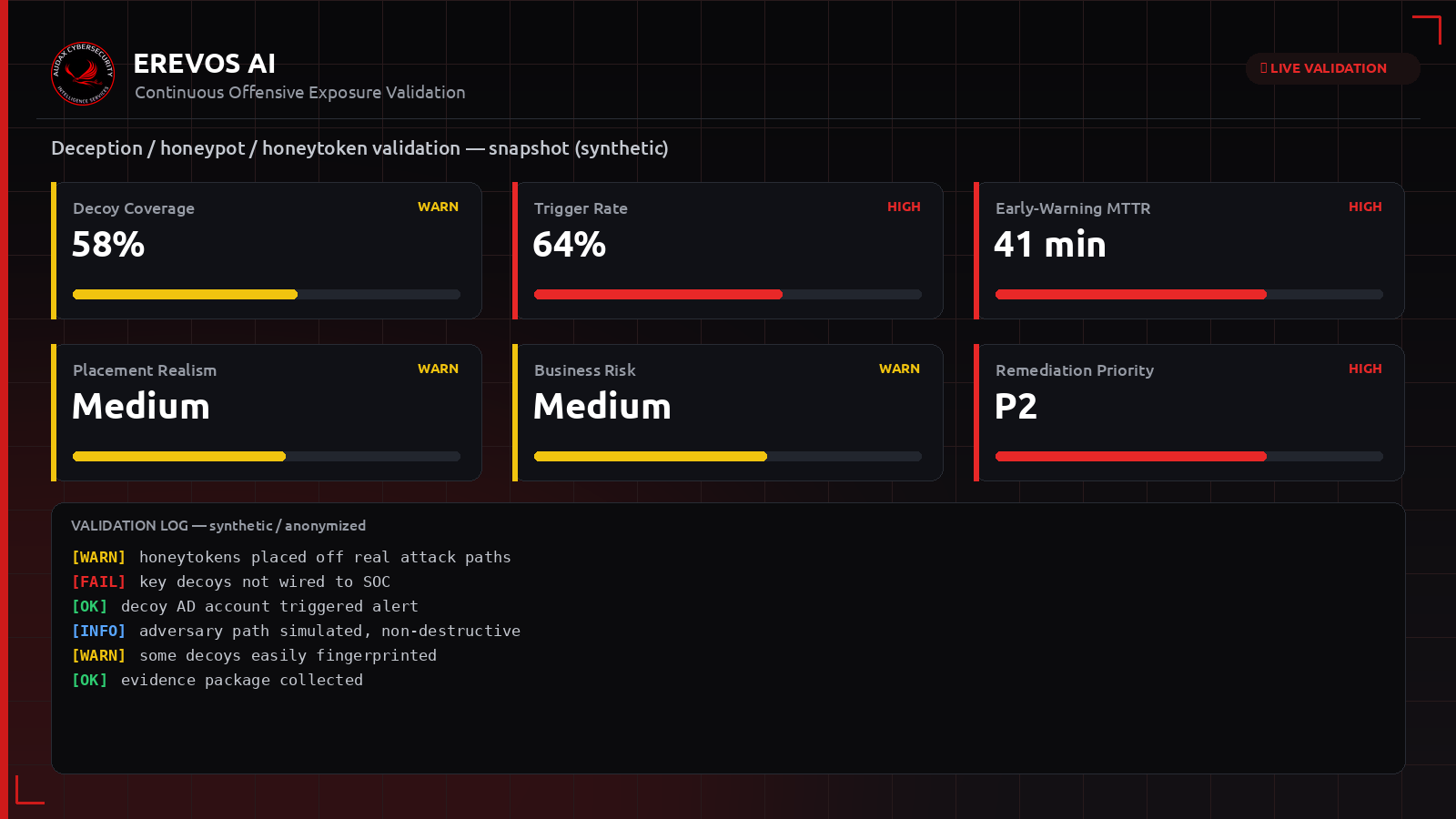Image resolution: width=1456 pixels, height=819 pixels.
Task: Open the Decoy Coverage card label
Action: (x=134, y=208)
